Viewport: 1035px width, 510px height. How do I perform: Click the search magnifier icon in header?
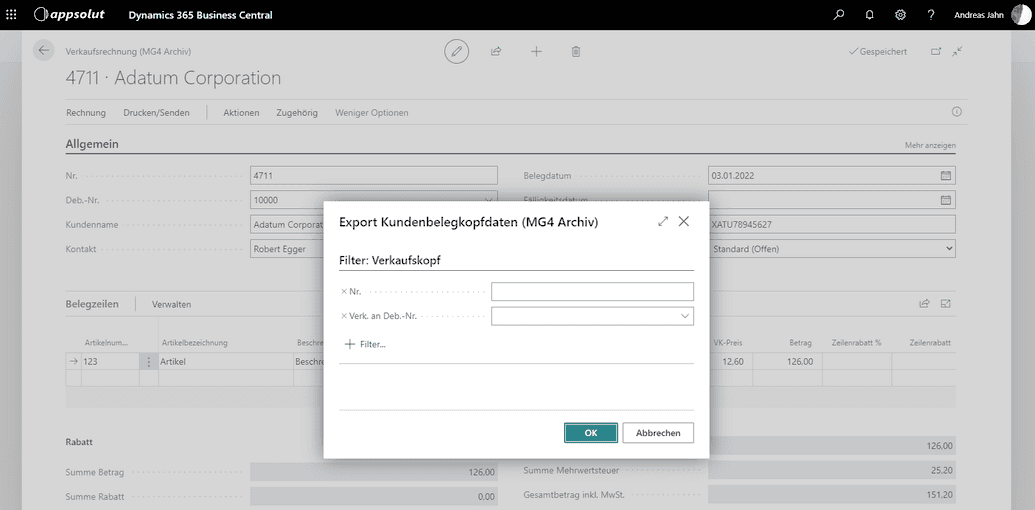click(x=839, y=15)
